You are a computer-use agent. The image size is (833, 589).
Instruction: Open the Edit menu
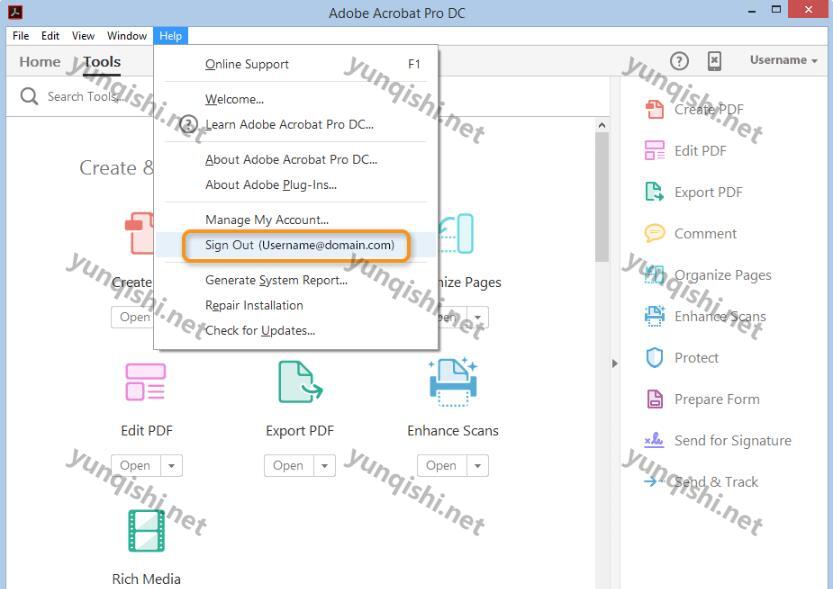click(50, 36)
